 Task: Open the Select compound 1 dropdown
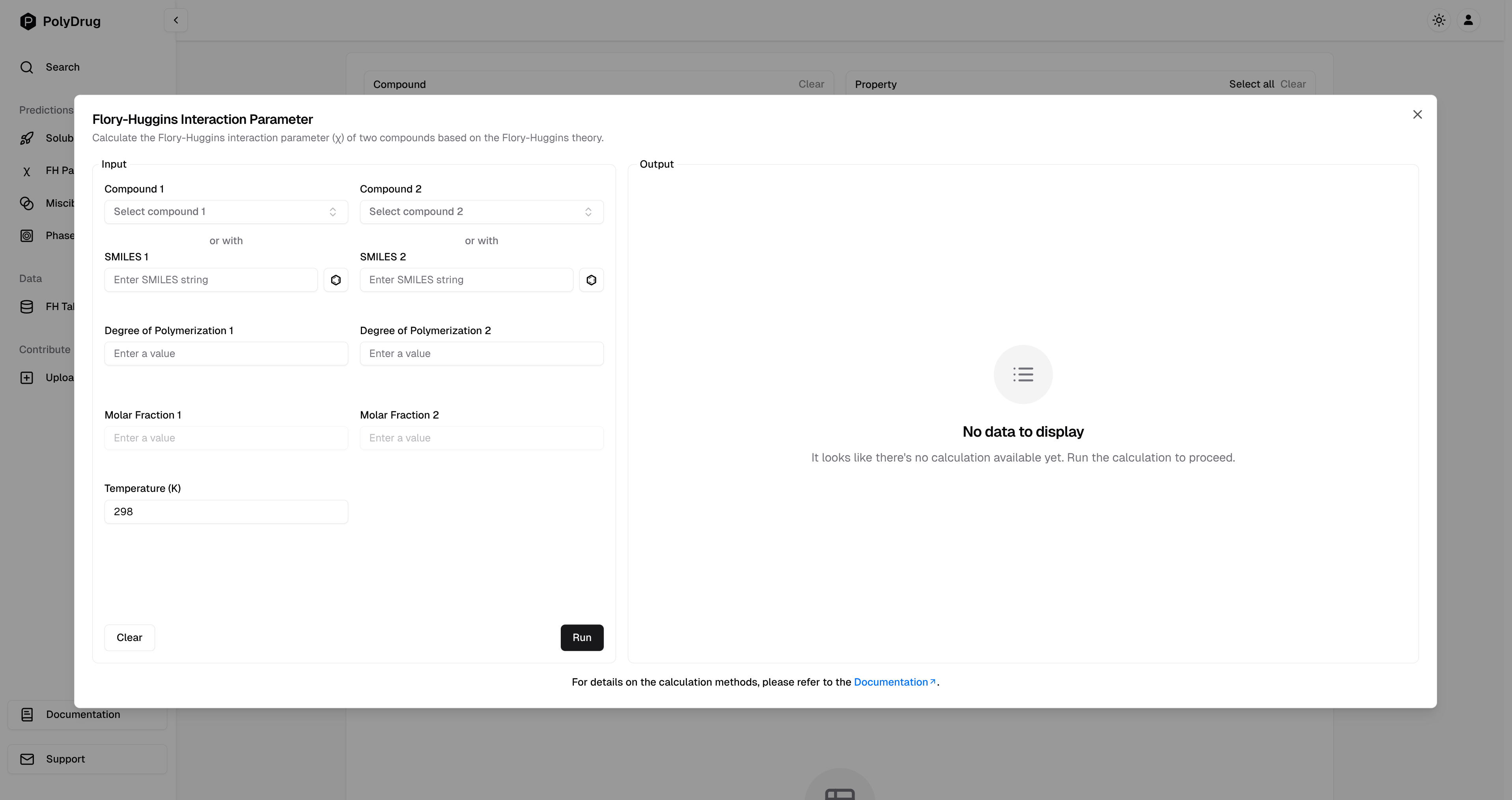(226, 212)
